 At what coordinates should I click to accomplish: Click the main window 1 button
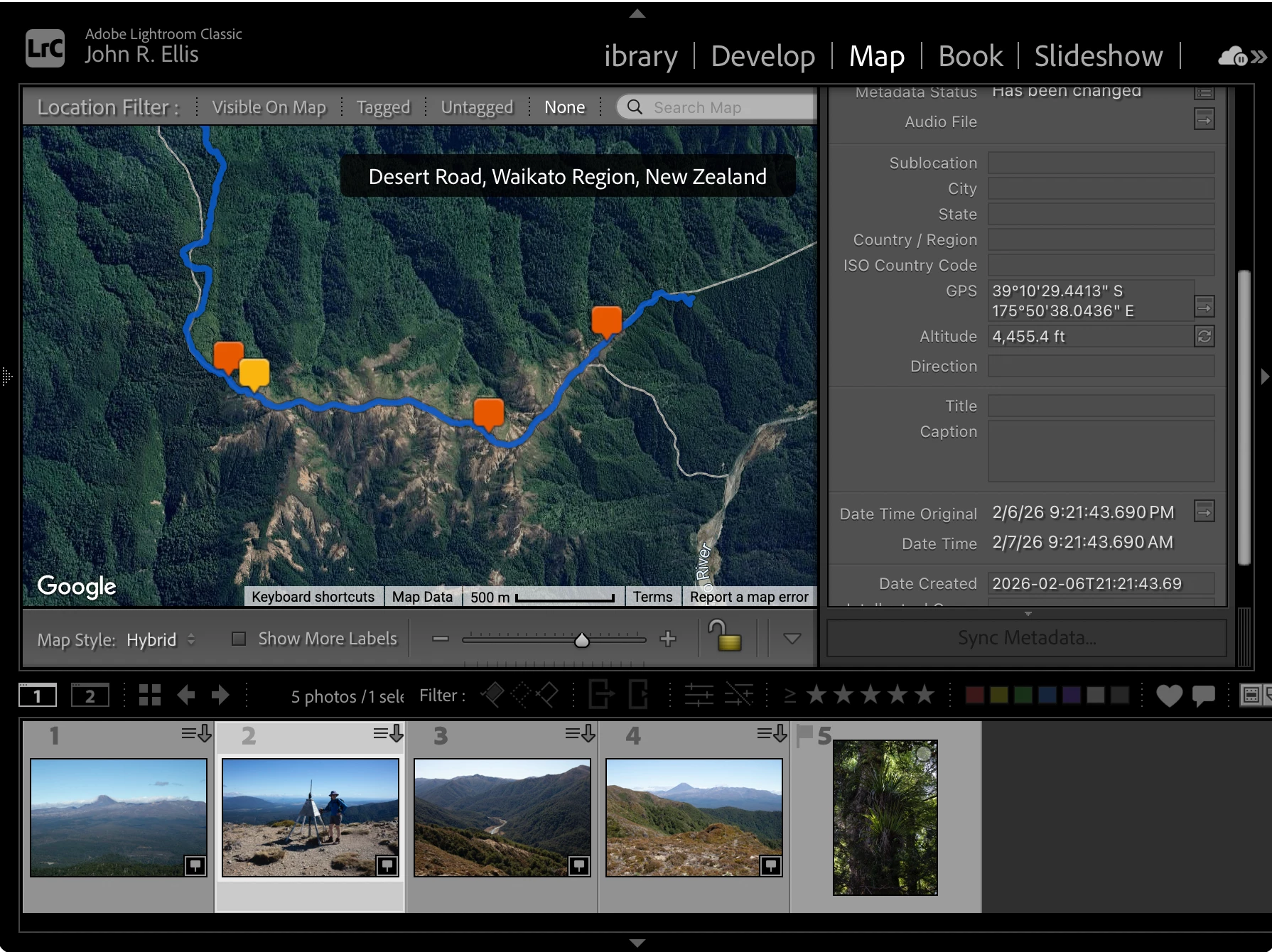point(38,696)
